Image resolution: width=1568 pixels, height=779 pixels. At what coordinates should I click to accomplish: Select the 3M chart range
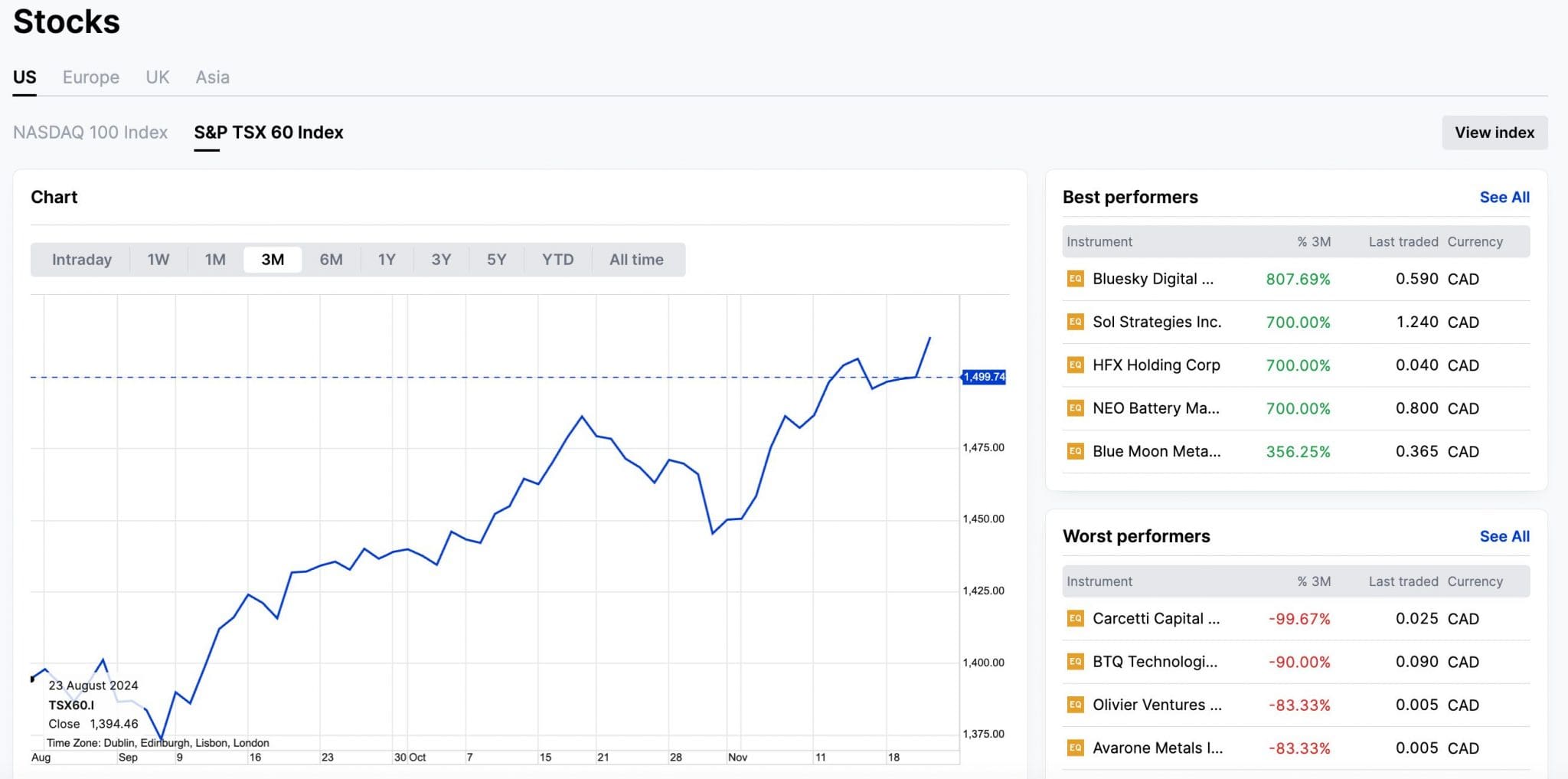coord(273,260)
